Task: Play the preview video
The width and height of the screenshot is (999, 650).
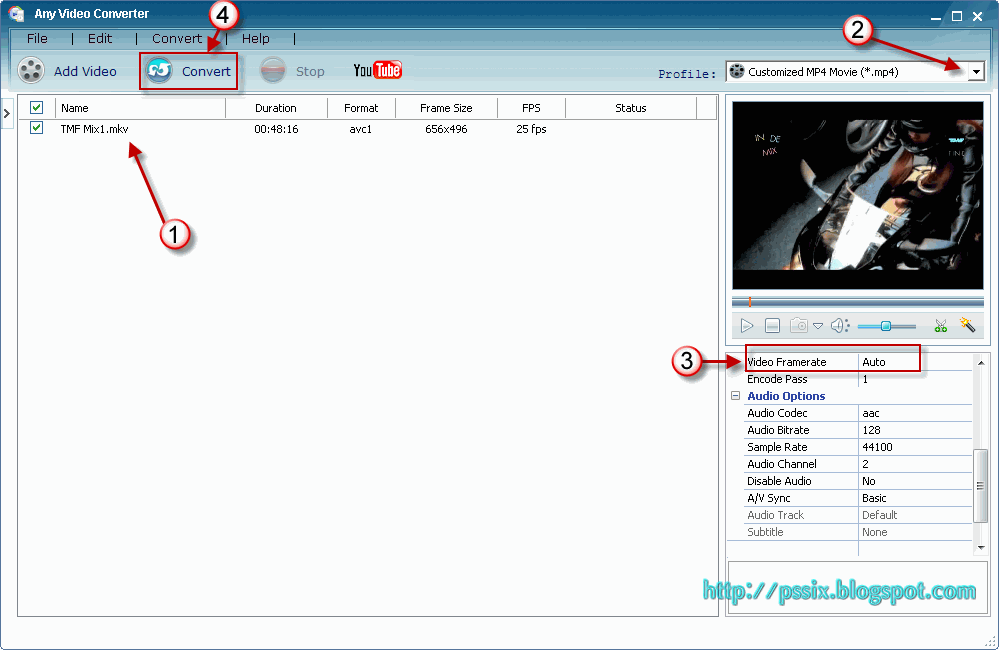Action: 746,325
